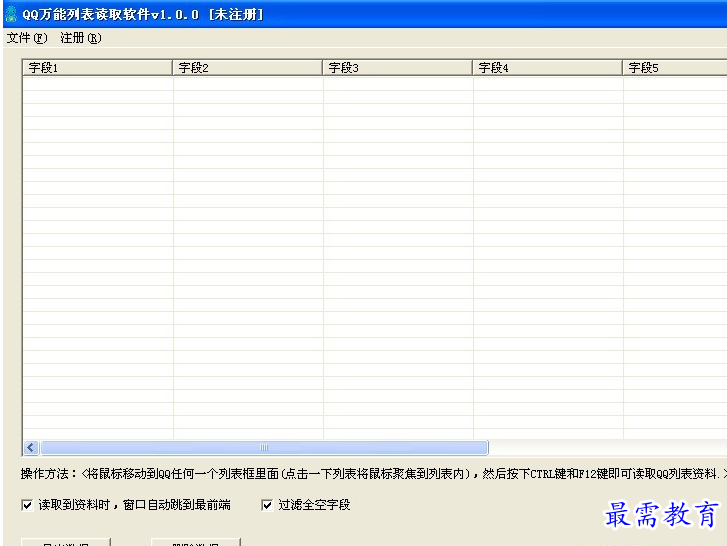
Task: Open the 注册(R) menu
Action: [81, 38]
